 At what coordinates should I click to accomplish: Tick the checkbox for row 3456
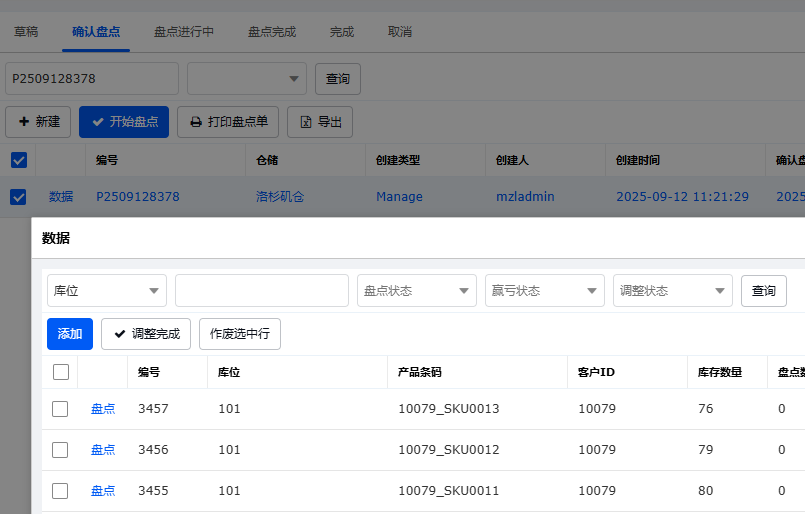(60, 450)
